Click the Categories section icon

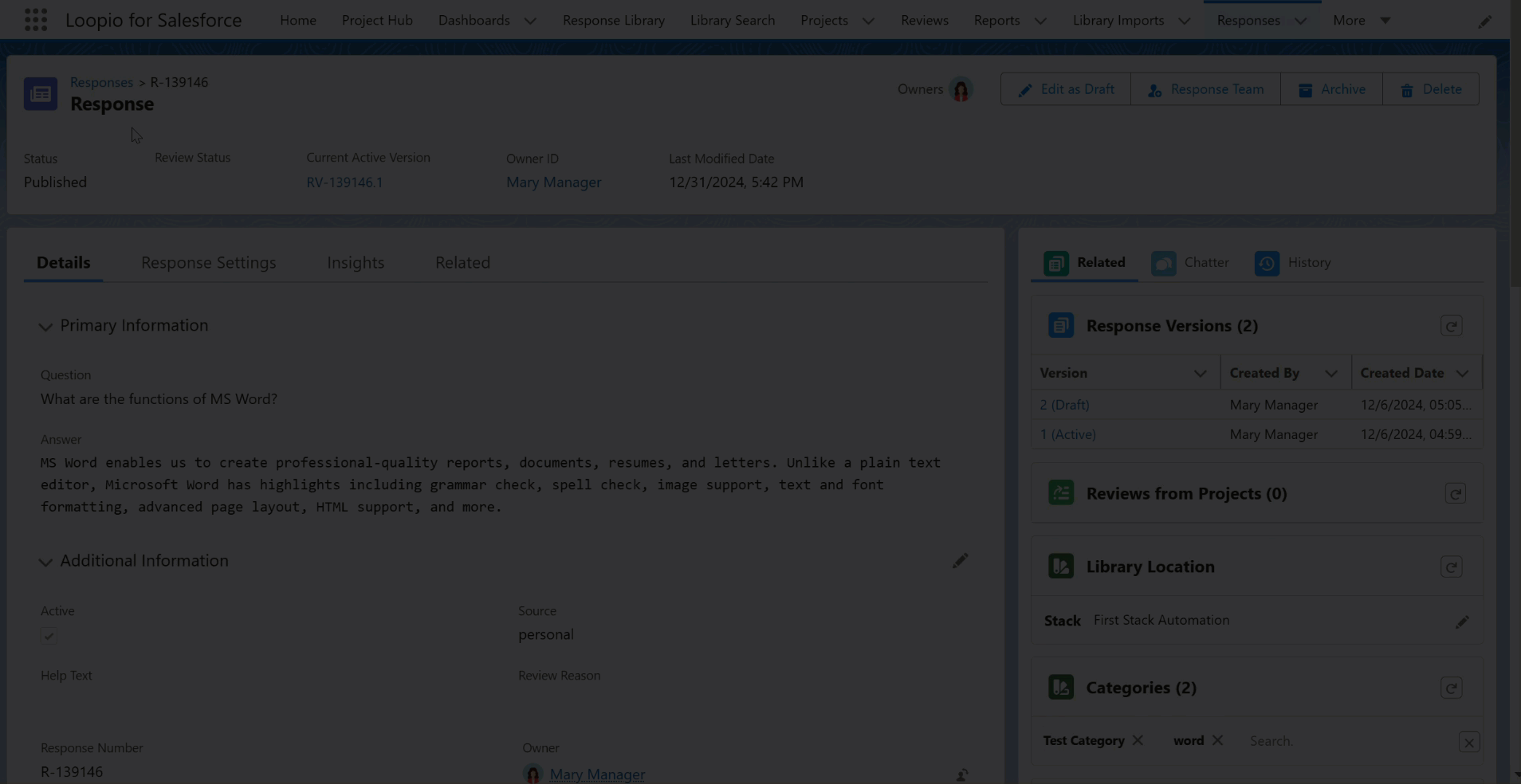(x=1061, y=688)
